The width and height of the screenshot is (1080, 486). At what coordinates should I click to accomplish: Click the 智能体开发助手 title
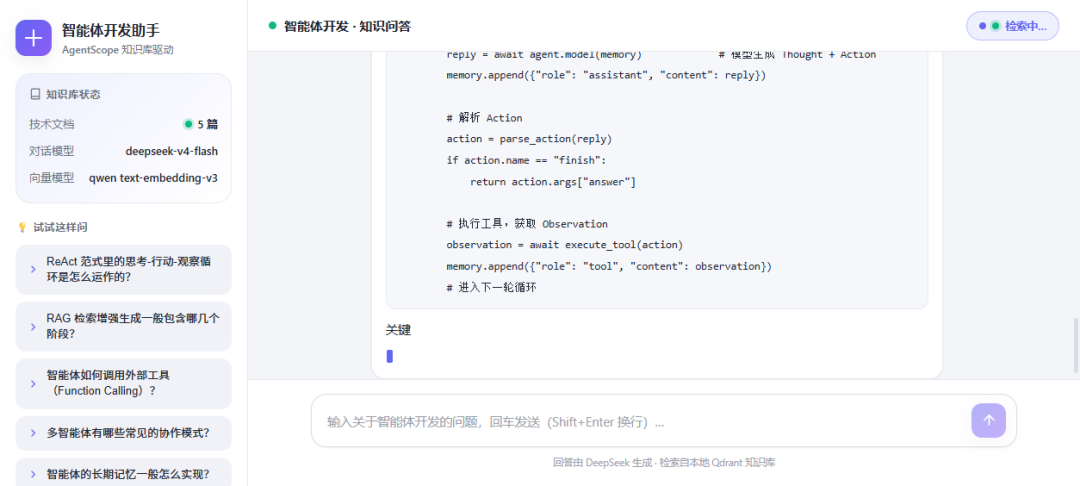[111, 30]
